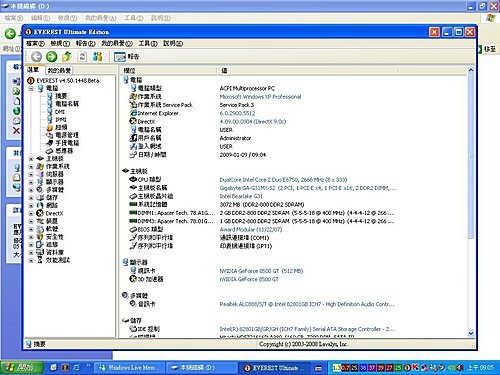
Task: Click the scroll up arrow in details pane
Action: pos(471,70)
